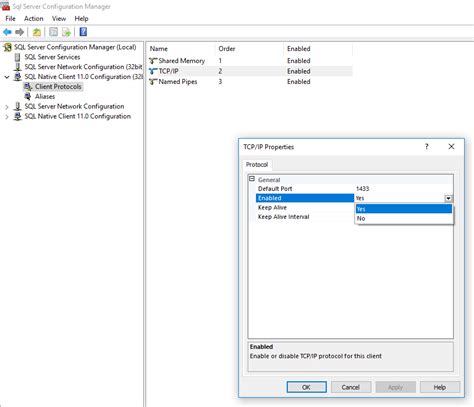
Task: Click the Keep Alive property label
Action: 272,207
